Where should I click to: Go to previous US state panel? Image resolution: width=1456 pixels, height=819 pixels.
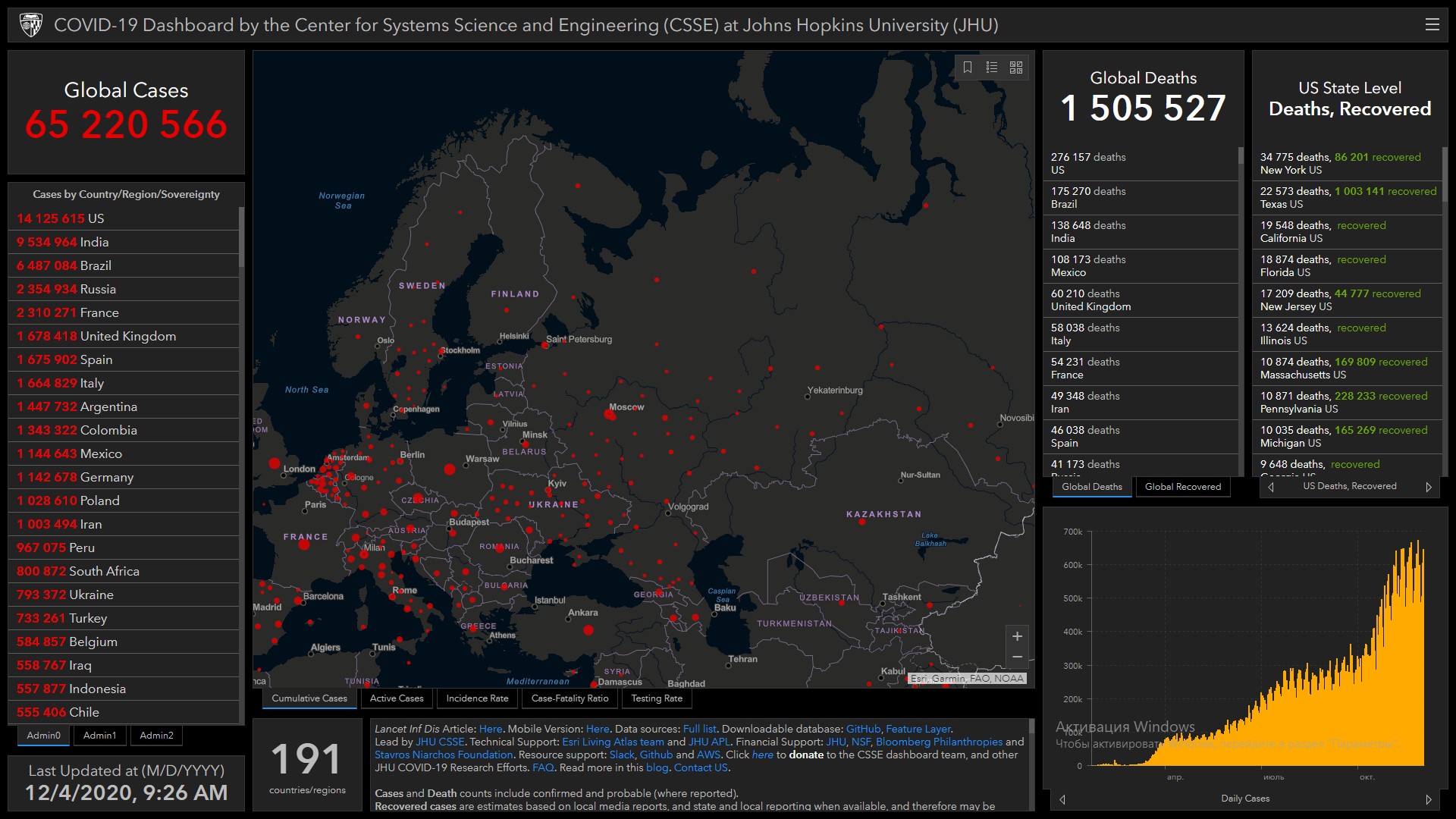coord(1271,487)
